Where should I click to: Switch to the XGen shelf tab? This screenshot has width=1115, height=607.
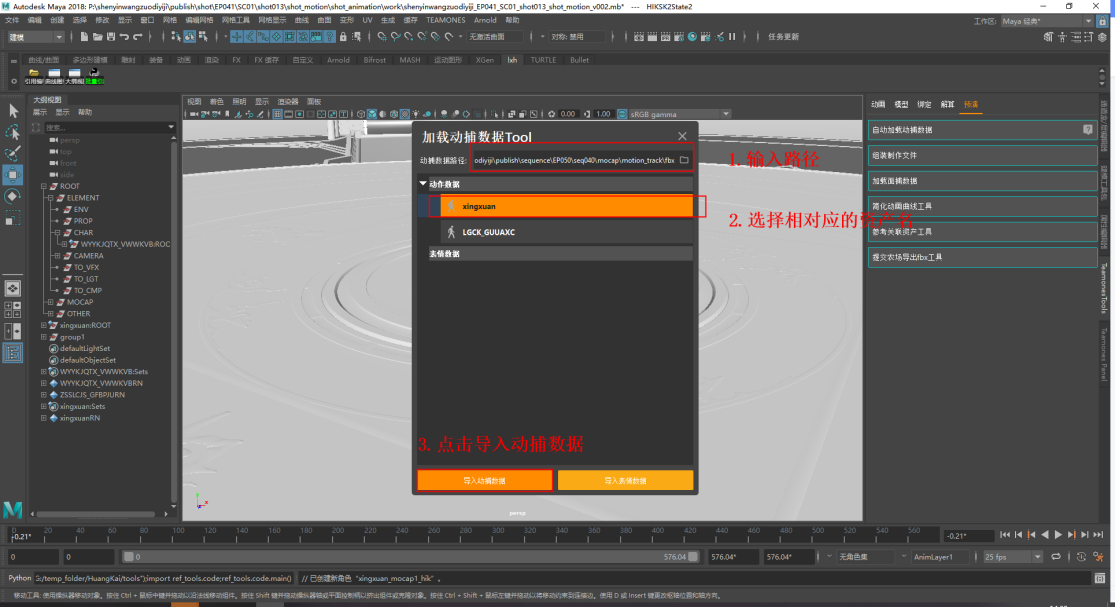(x=484, y=60)
